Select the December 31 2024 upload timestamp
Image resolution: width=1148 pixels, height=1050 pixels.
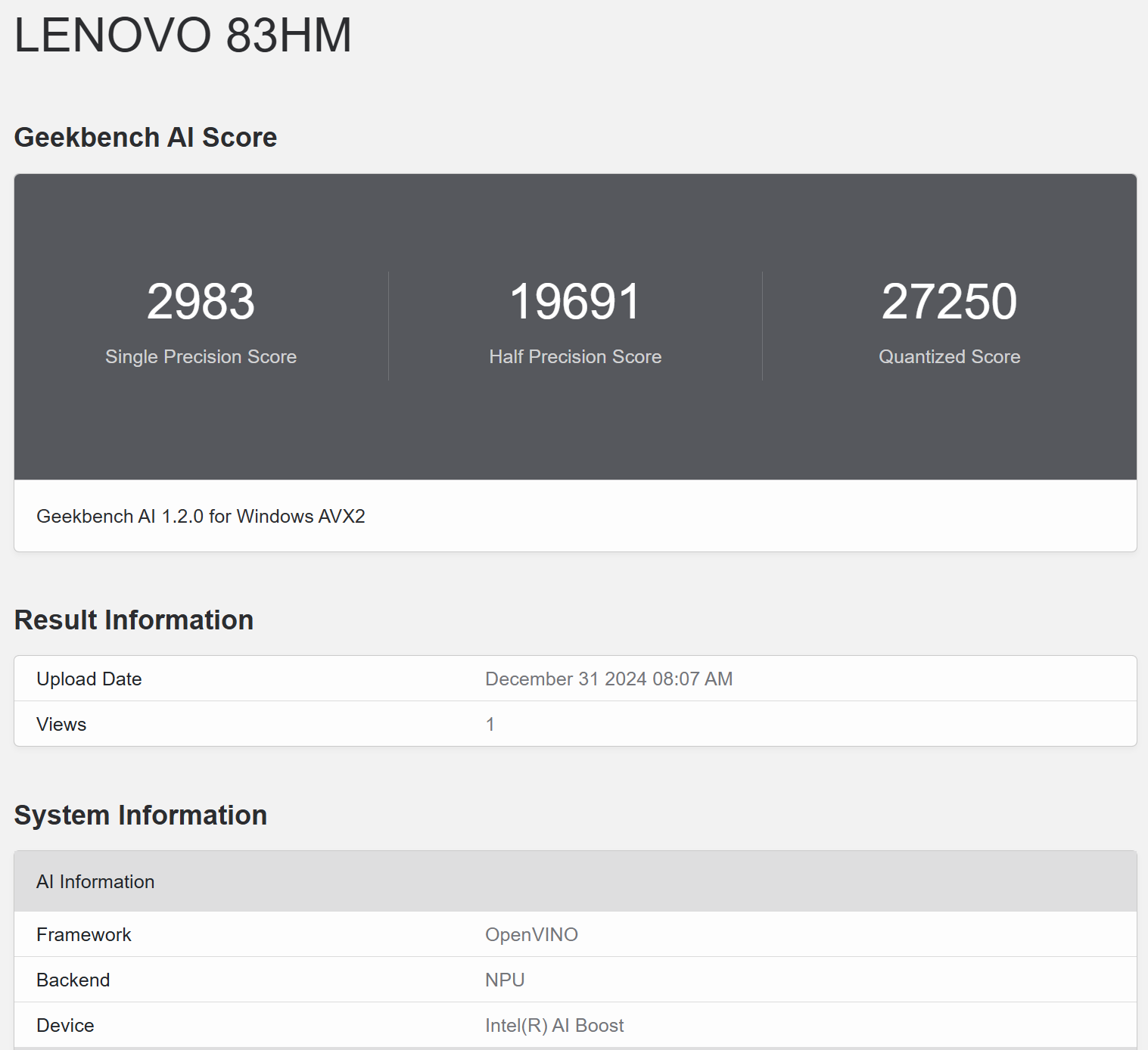[608, 679]
